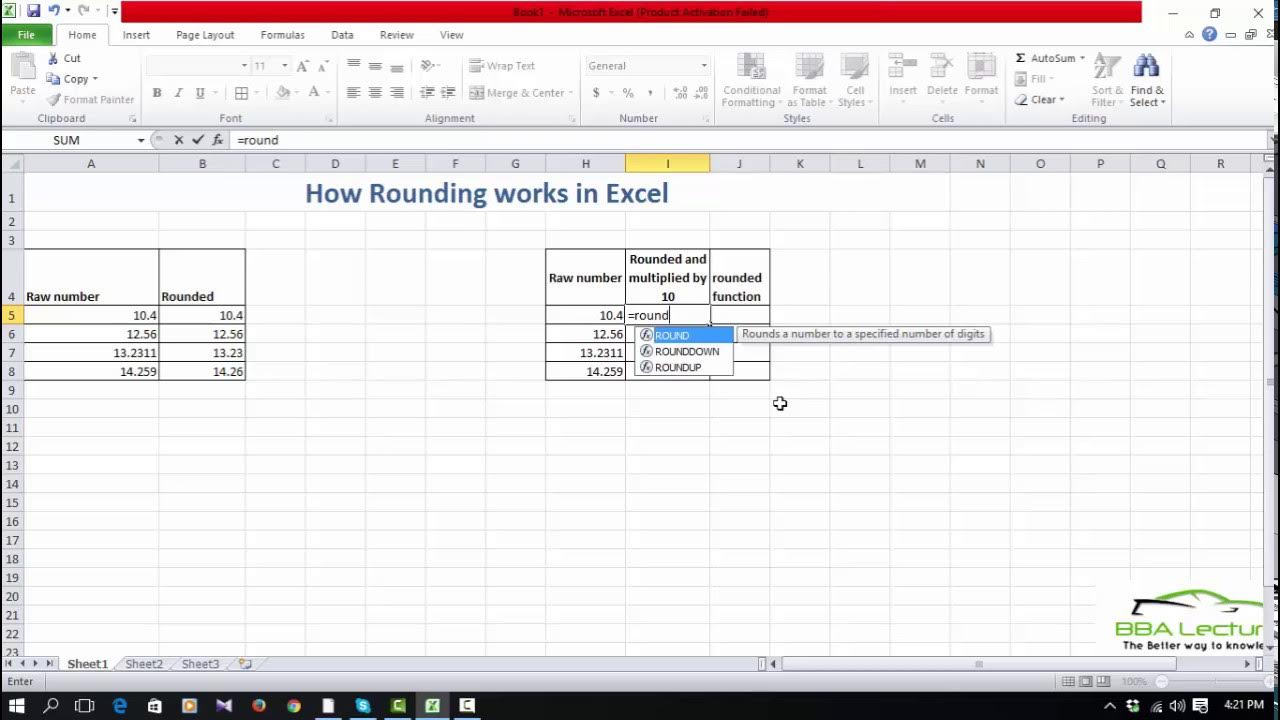This screenshot has width=1280, height=720.
Task: Choose ROUNDUP in the function suggestions
Action: point(685,367)
